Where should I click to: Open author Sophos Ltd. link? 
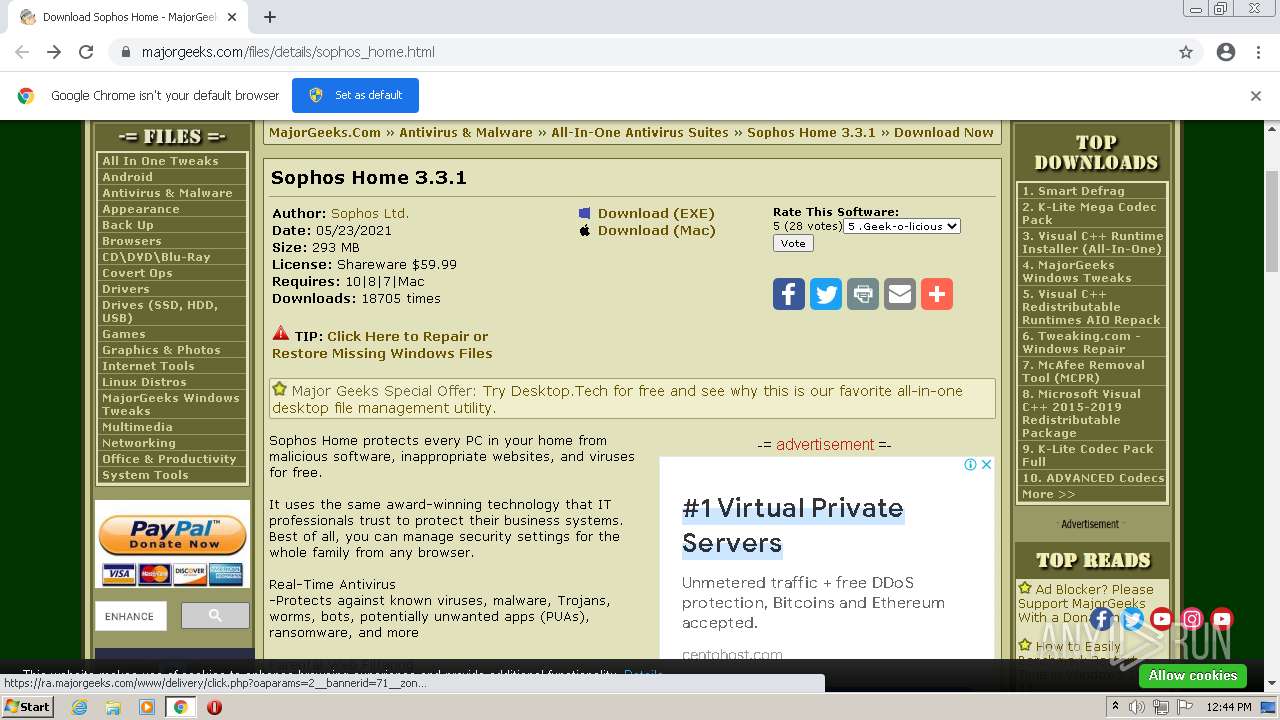(x=370, y=213)
